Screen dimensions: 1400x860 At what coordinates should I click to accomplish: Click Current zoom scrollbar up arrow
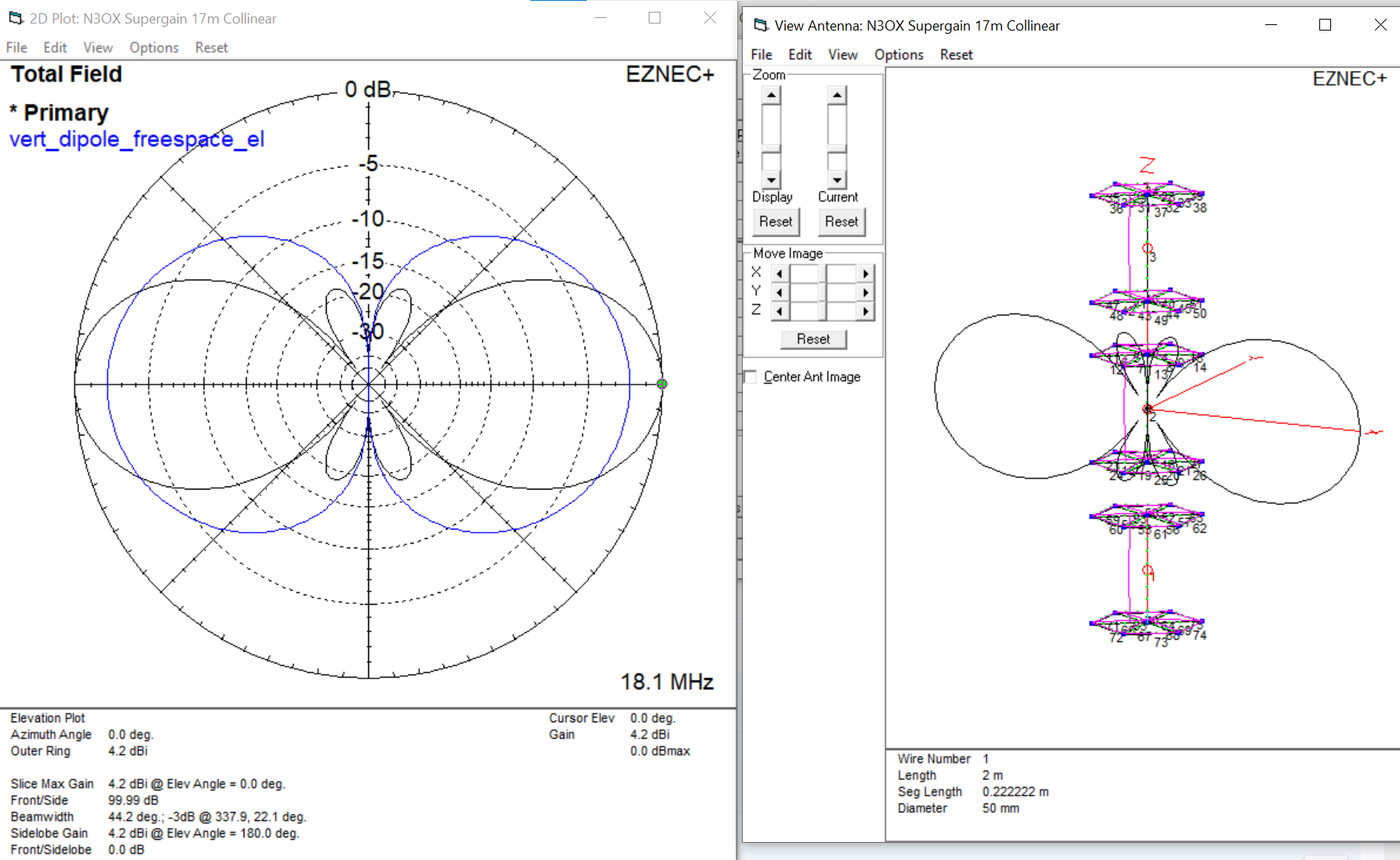[837, 96]
